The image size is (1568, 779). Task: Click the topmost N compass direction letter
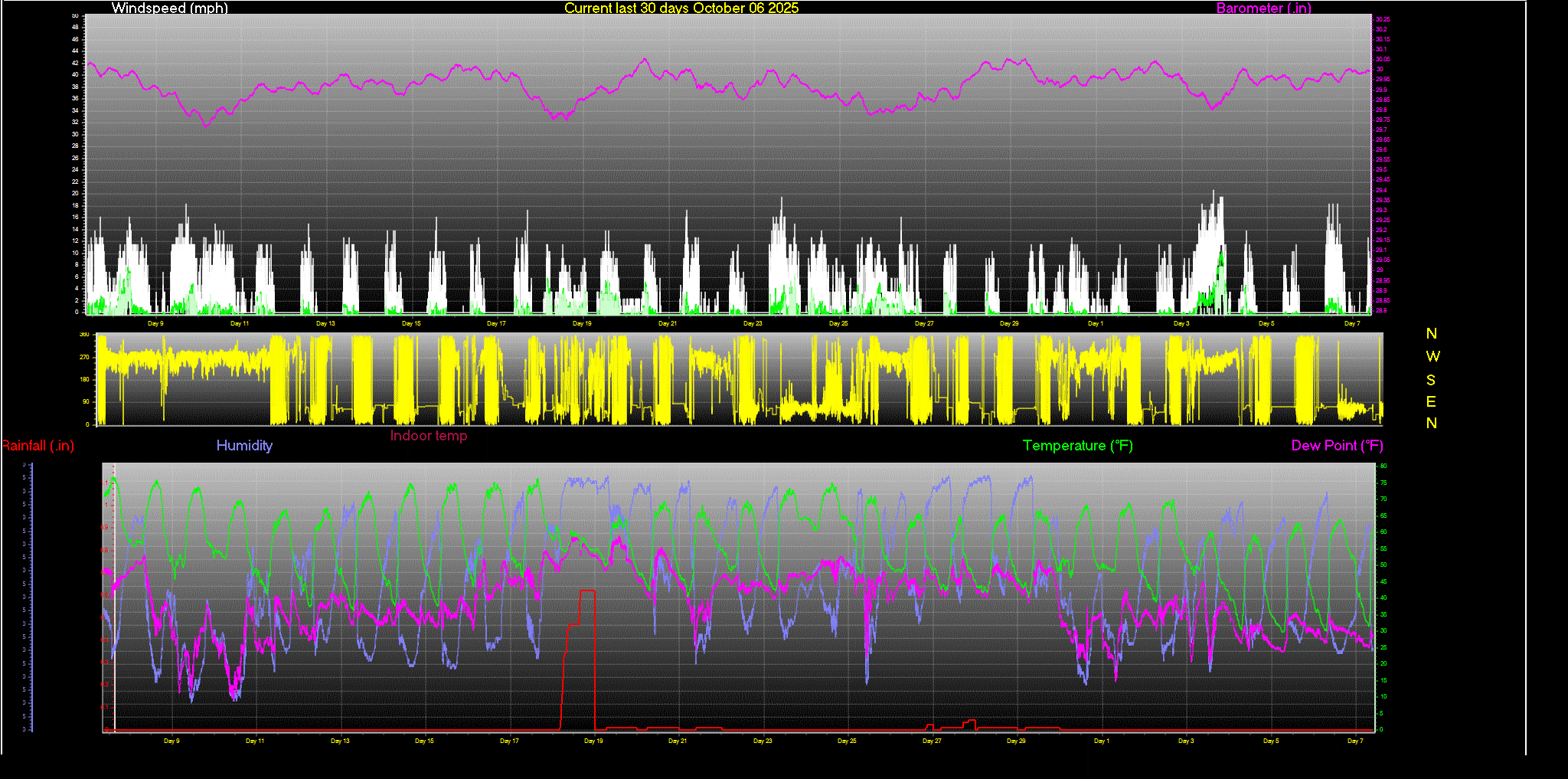click(x=1431, y=334)
